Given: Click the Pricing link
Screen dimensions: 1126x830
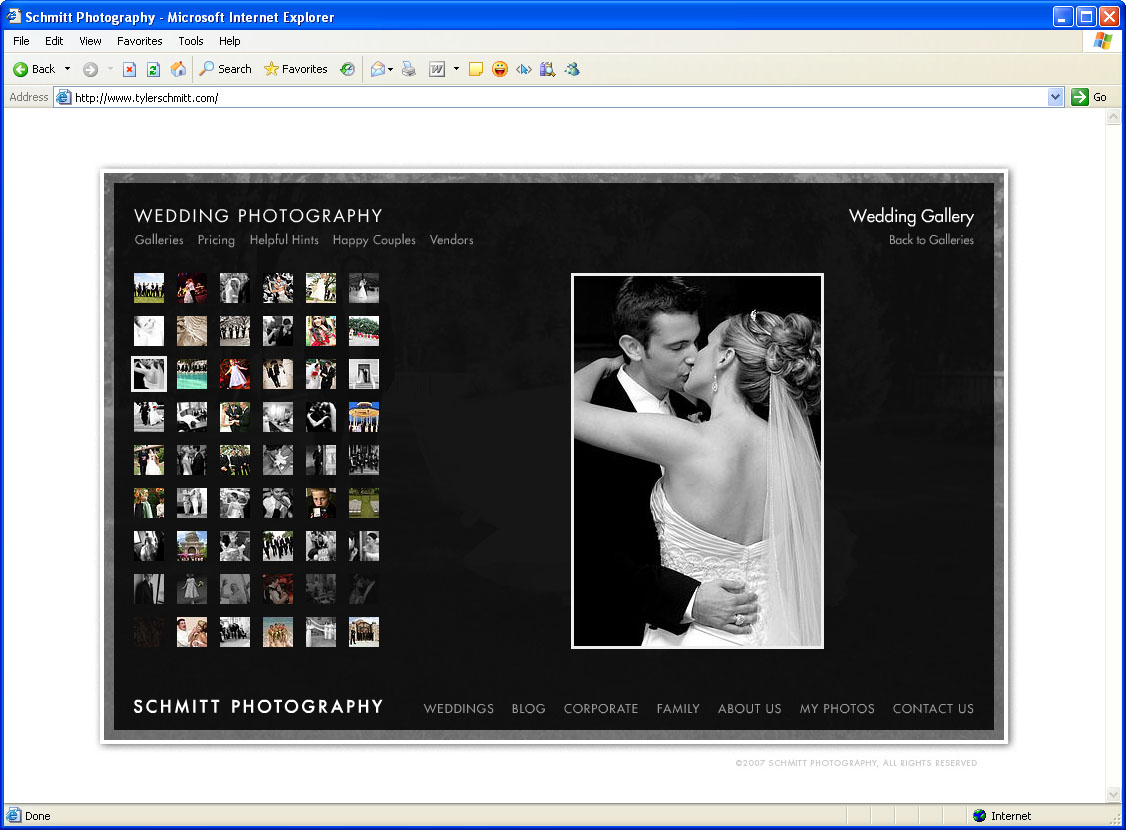Looking at the screenshot, I should tap(216, 240).
